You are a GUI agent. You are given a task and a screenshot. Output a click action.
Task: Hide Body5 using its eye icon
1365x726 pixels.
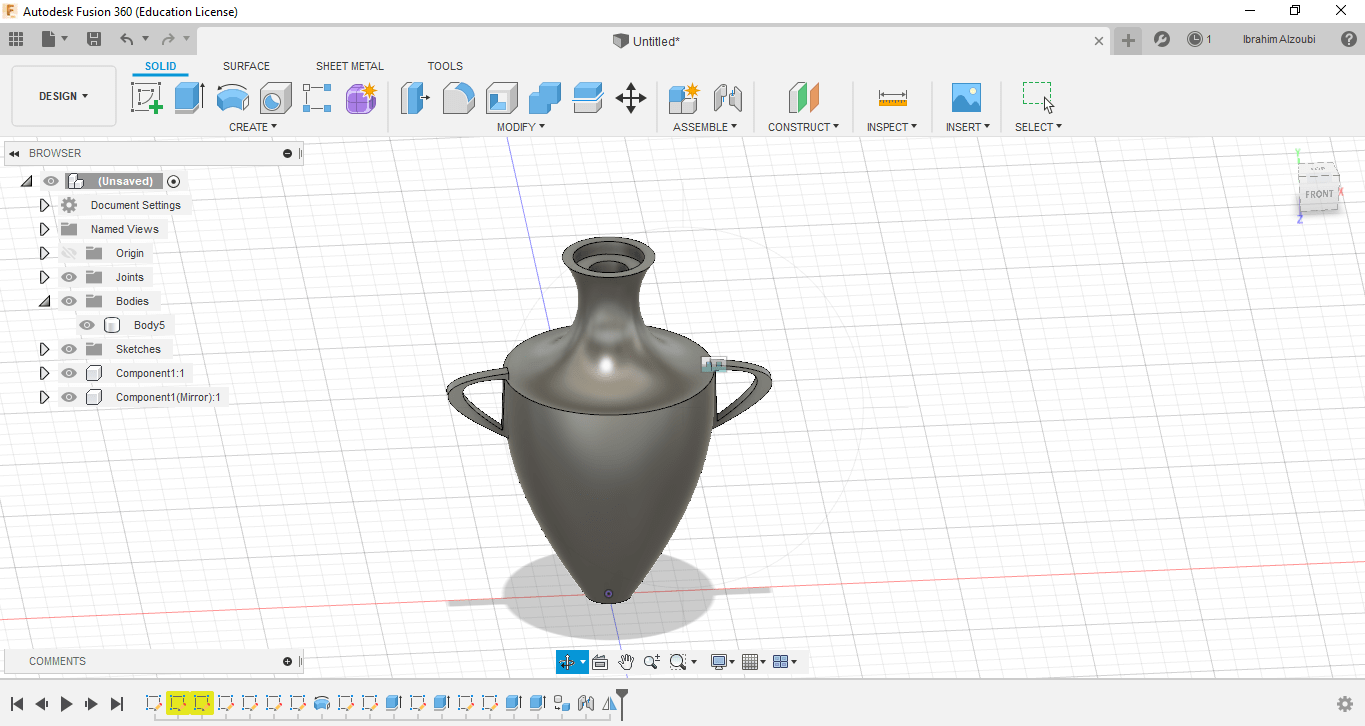point(87,325)
